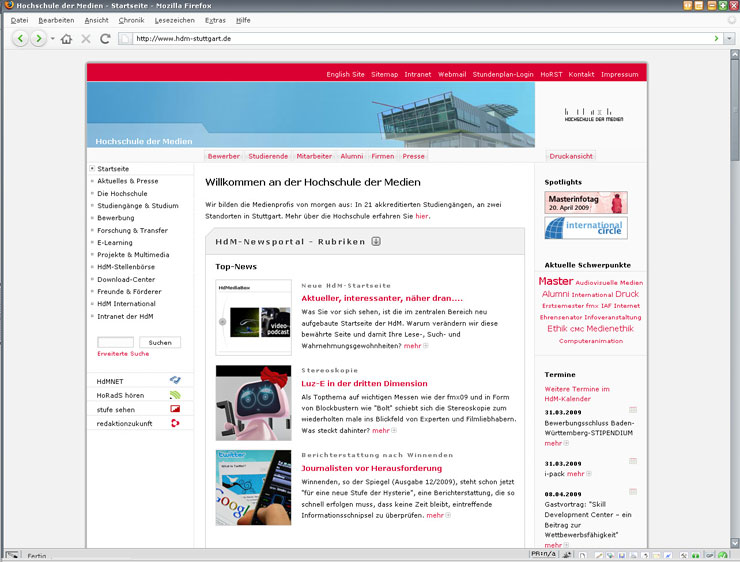
Task: Open the Erweiterte Suche link
Action: 123,353
